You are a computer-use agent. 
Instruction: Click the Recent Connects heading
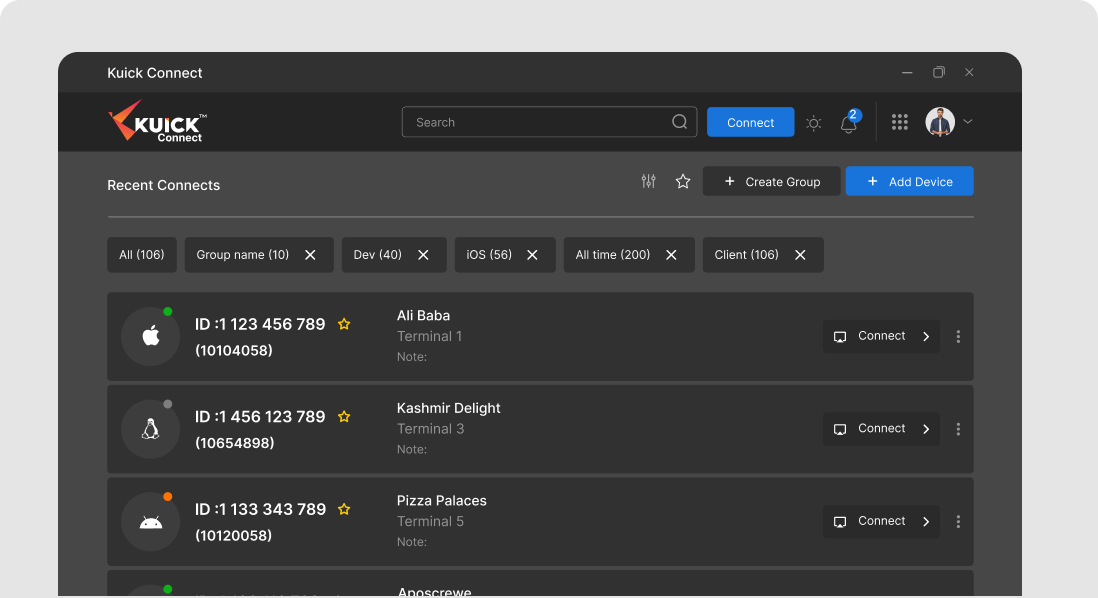(163, 186)
